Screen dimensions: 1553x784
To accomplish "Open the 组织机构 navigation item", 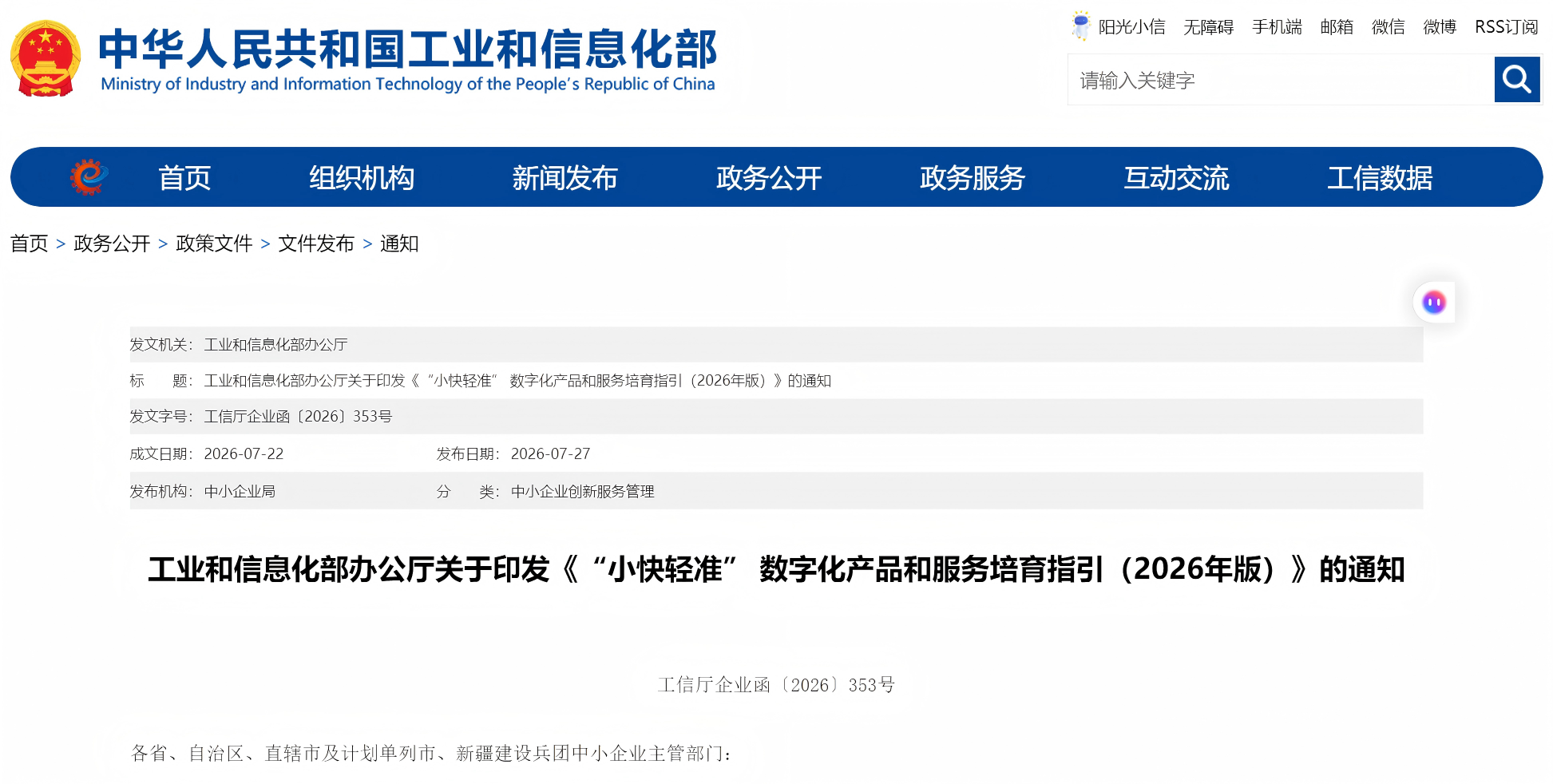I will coord(362,177).
